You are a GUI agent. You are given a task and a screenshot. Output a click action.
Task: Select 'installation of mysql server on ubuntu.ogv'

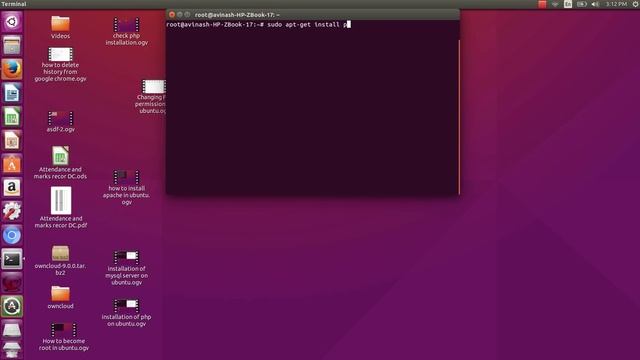point(127,268)
